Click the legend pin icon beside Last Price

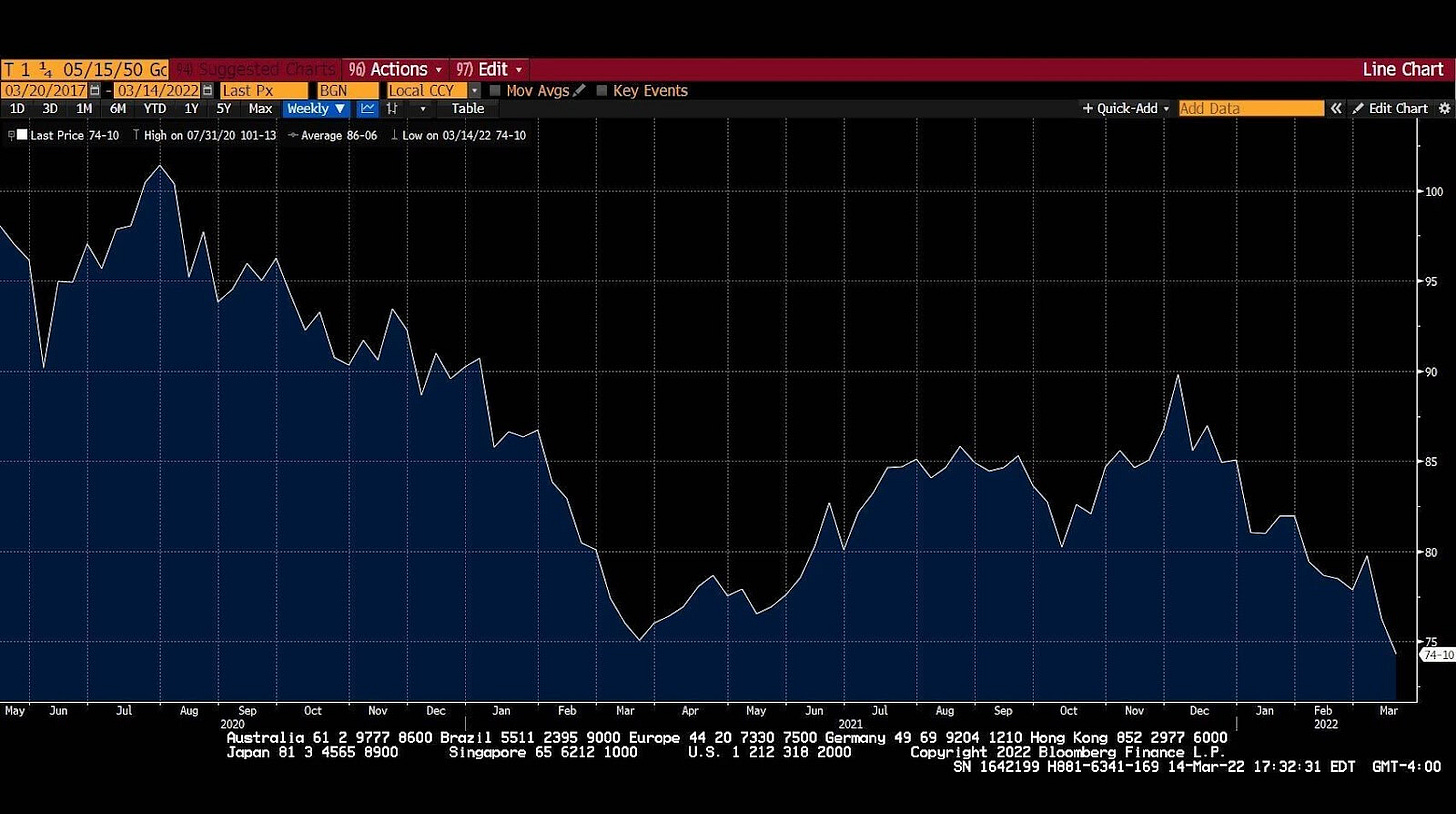pos(11,135)
